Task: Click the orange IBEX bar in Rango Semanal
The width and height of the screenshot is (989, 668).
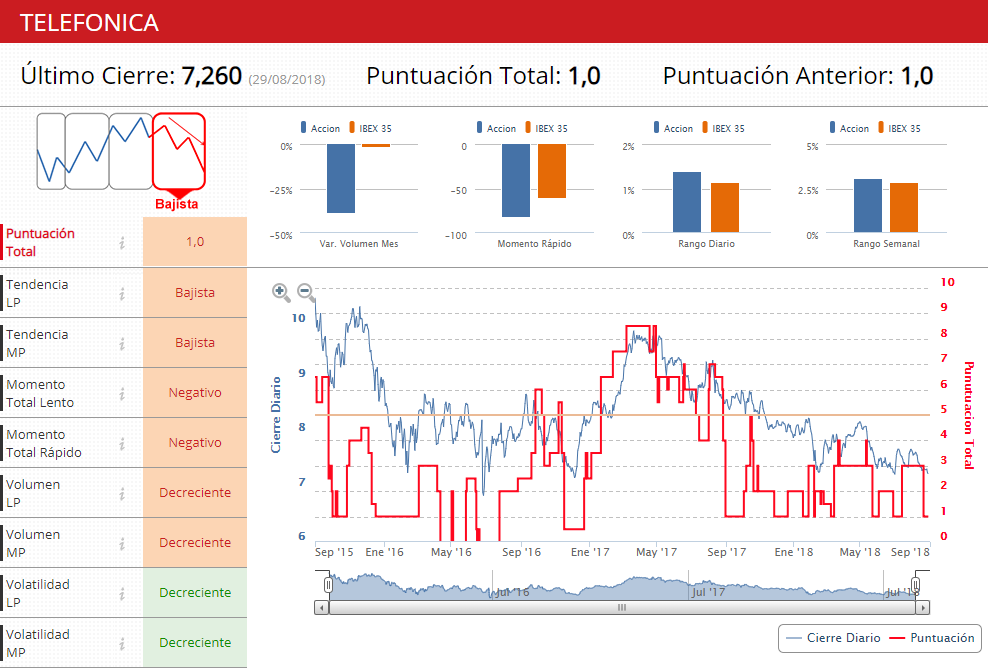Action: click(x=904, y=208)
